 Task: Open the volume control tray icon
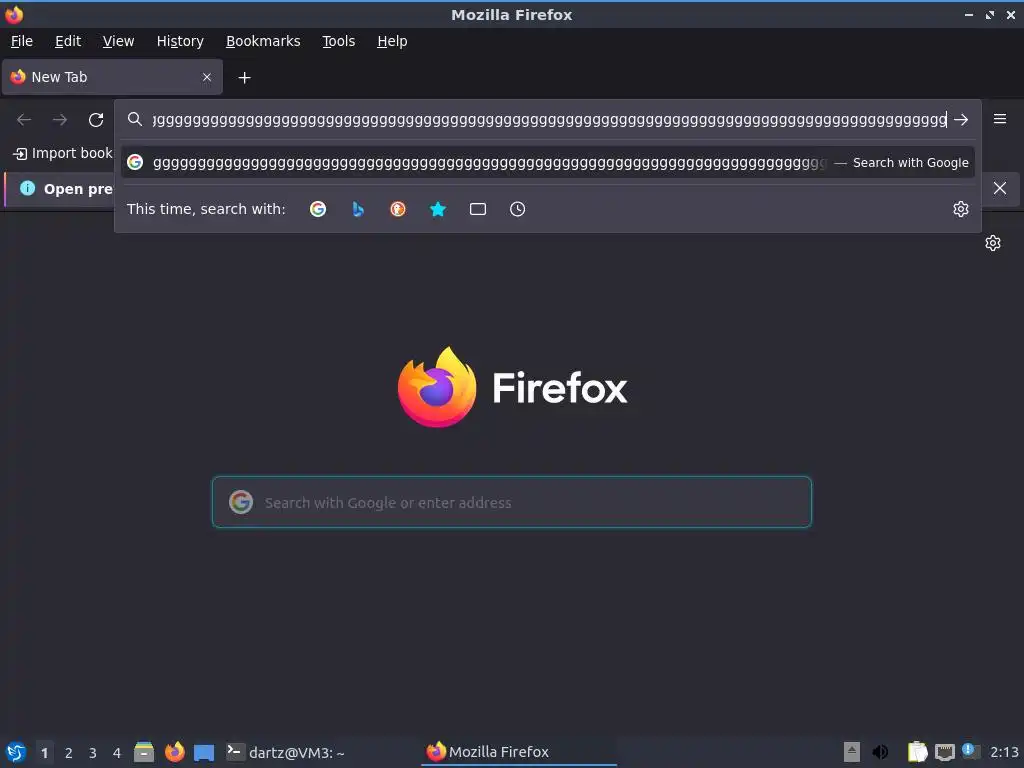(880, 752)
